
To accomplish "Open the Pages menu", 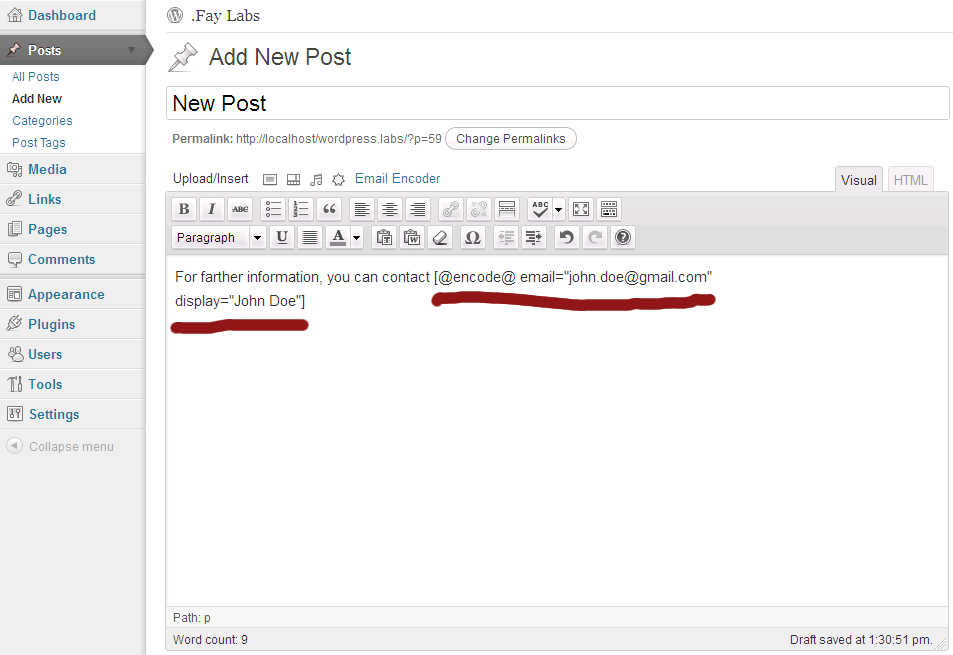I will point(47,229).
